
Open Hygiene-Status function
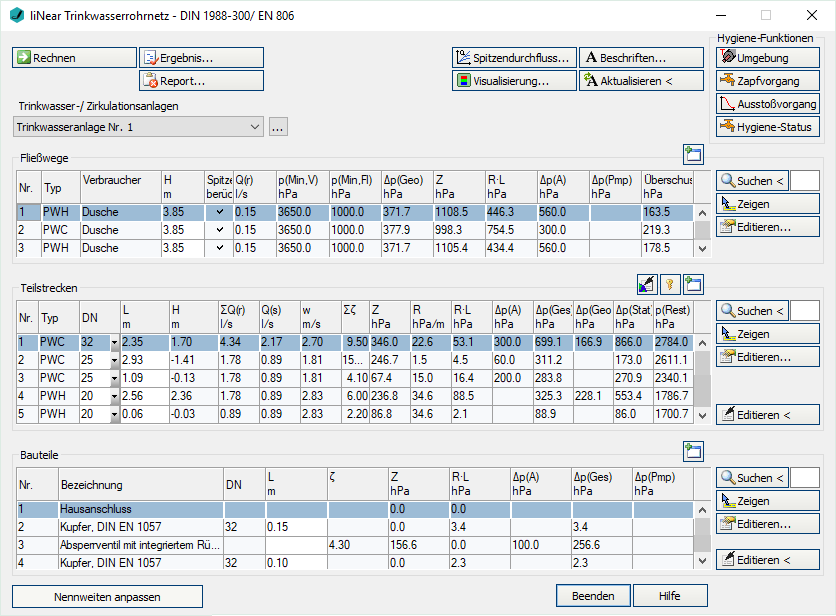[768, 126]
